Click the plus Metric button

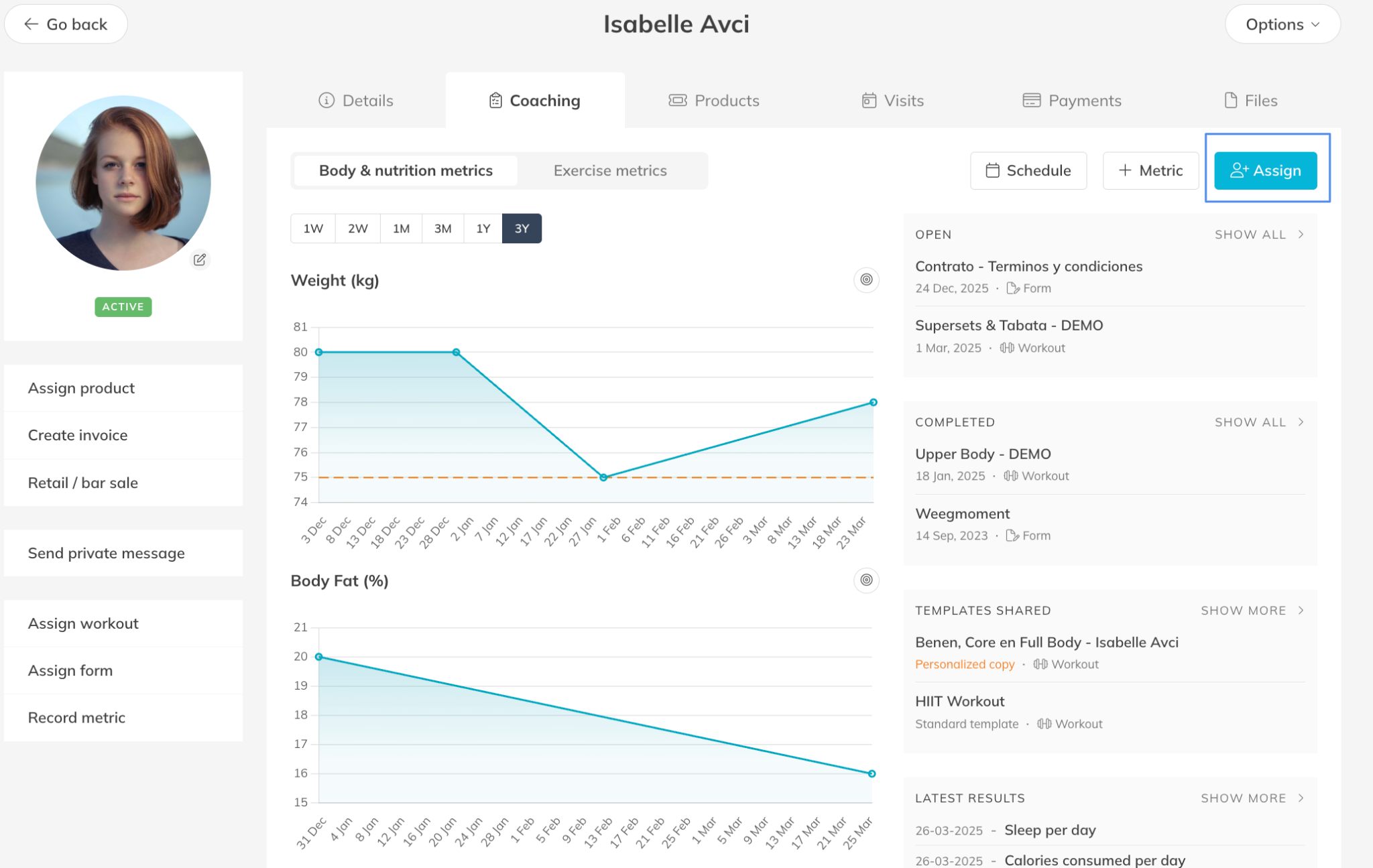tap(1150, 170)
